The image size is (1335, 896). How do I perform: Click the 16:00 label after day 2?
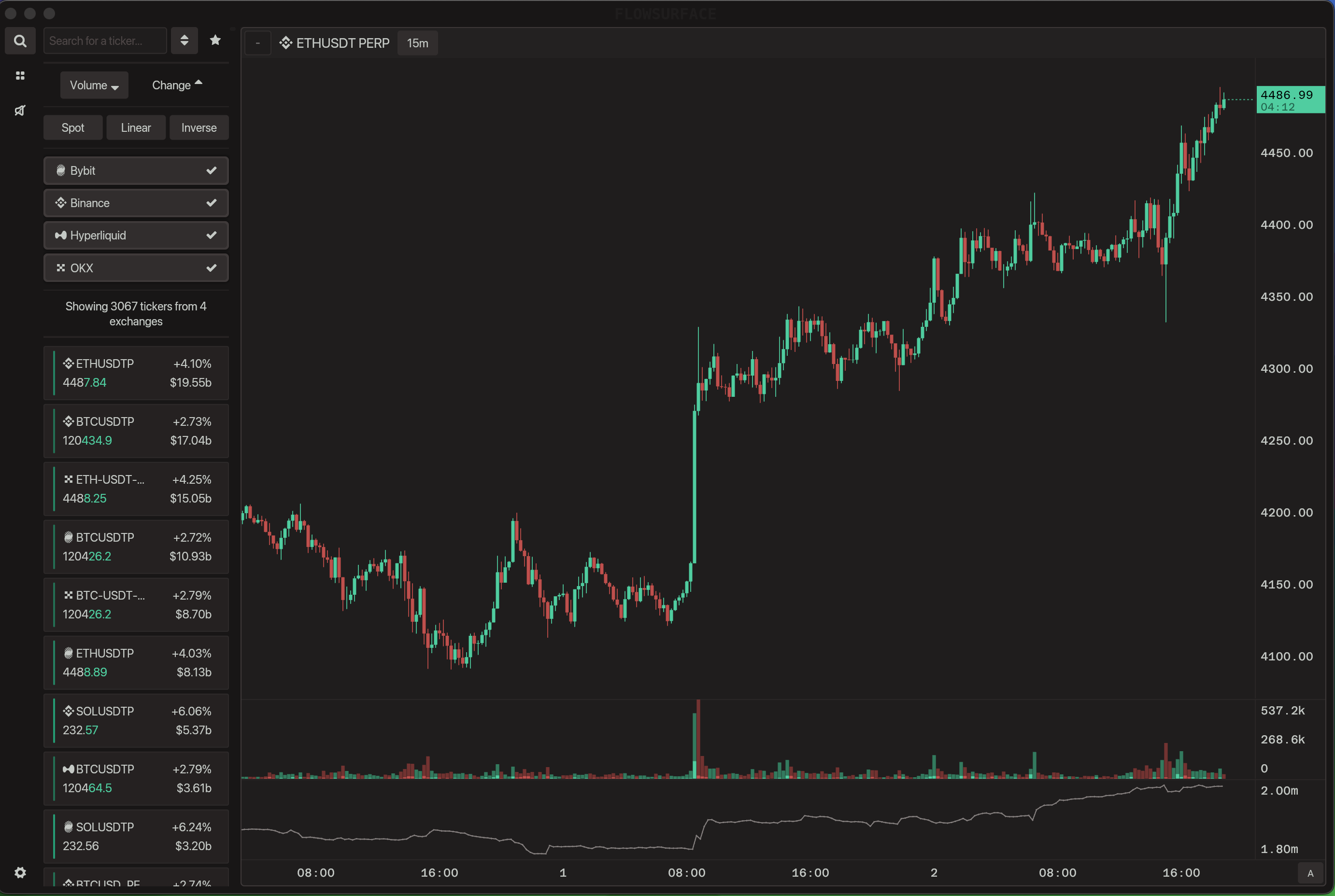1181,872
